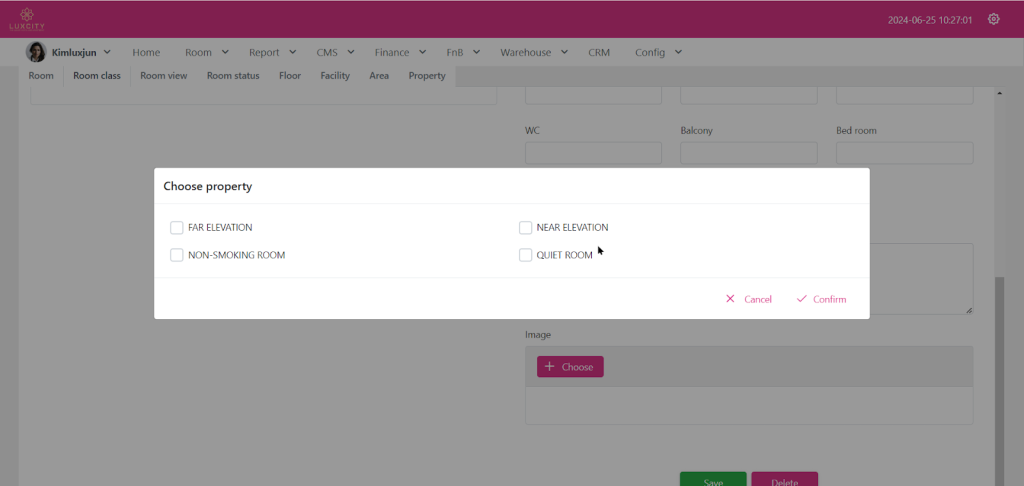Expand the Warehouse dropdown menu
The width and height of the screenshot is (1024, 486).
(x=534, y=52)
